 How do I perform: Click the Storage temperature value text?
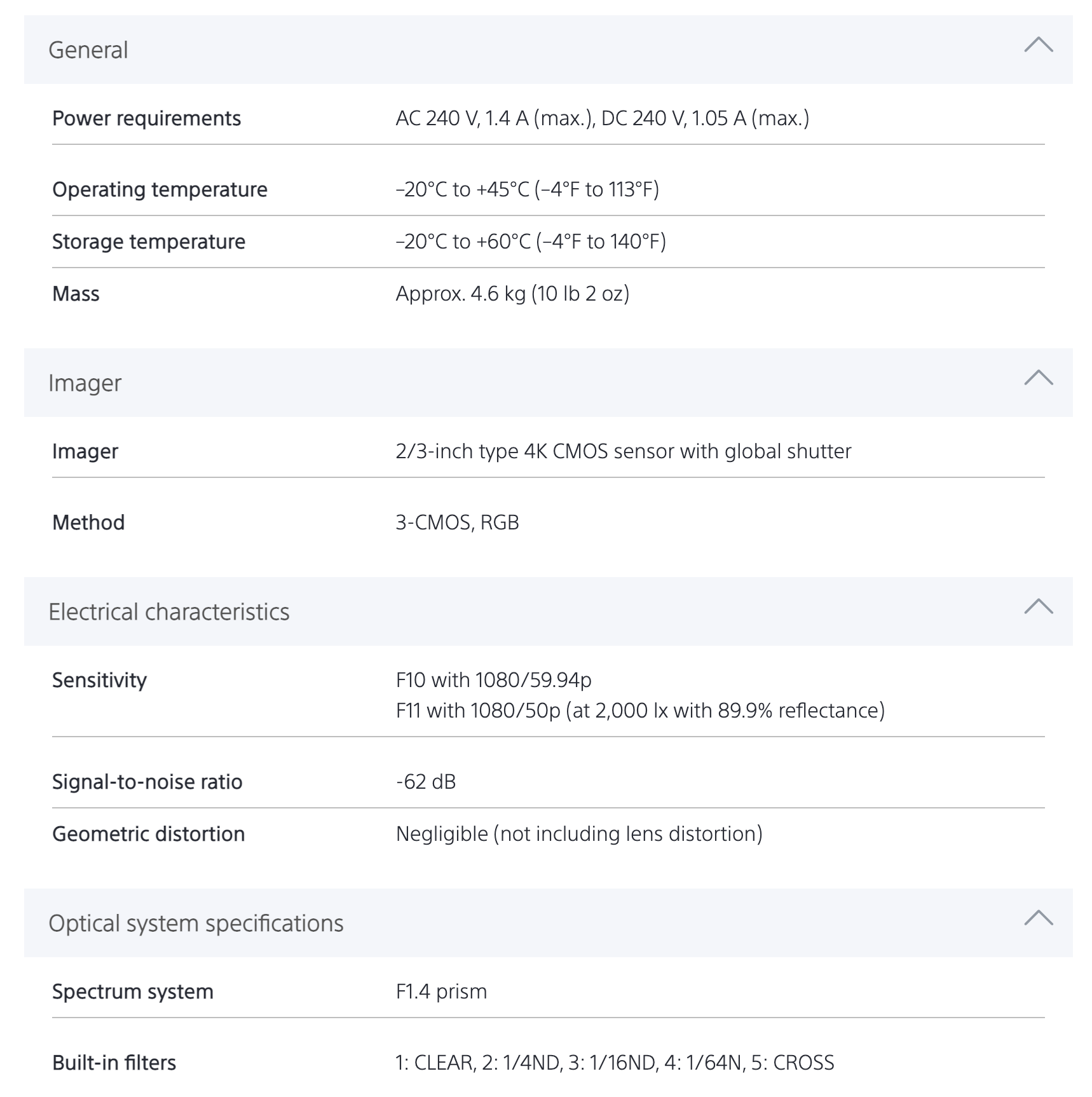pyautogui.click(x=530, y=242)
